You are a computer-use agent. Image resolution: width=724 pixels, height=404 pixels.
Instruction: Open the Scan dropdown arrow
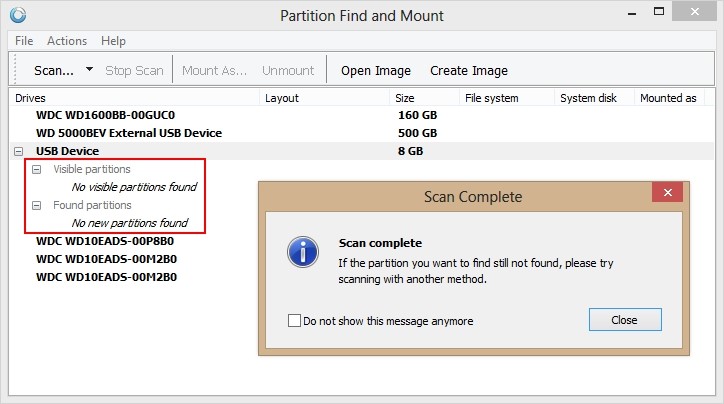tap(90, 70)
